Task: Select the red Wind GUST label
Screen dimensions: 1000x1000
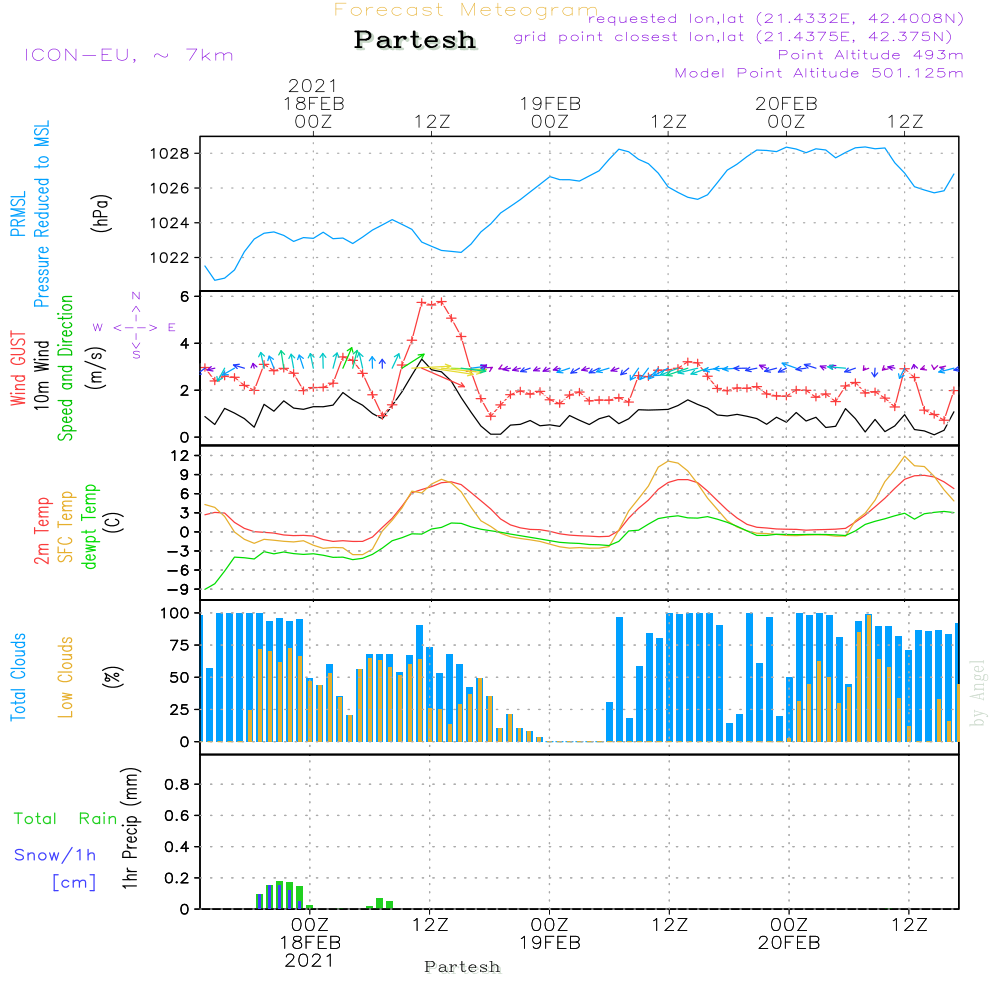Action: (17, 369)
